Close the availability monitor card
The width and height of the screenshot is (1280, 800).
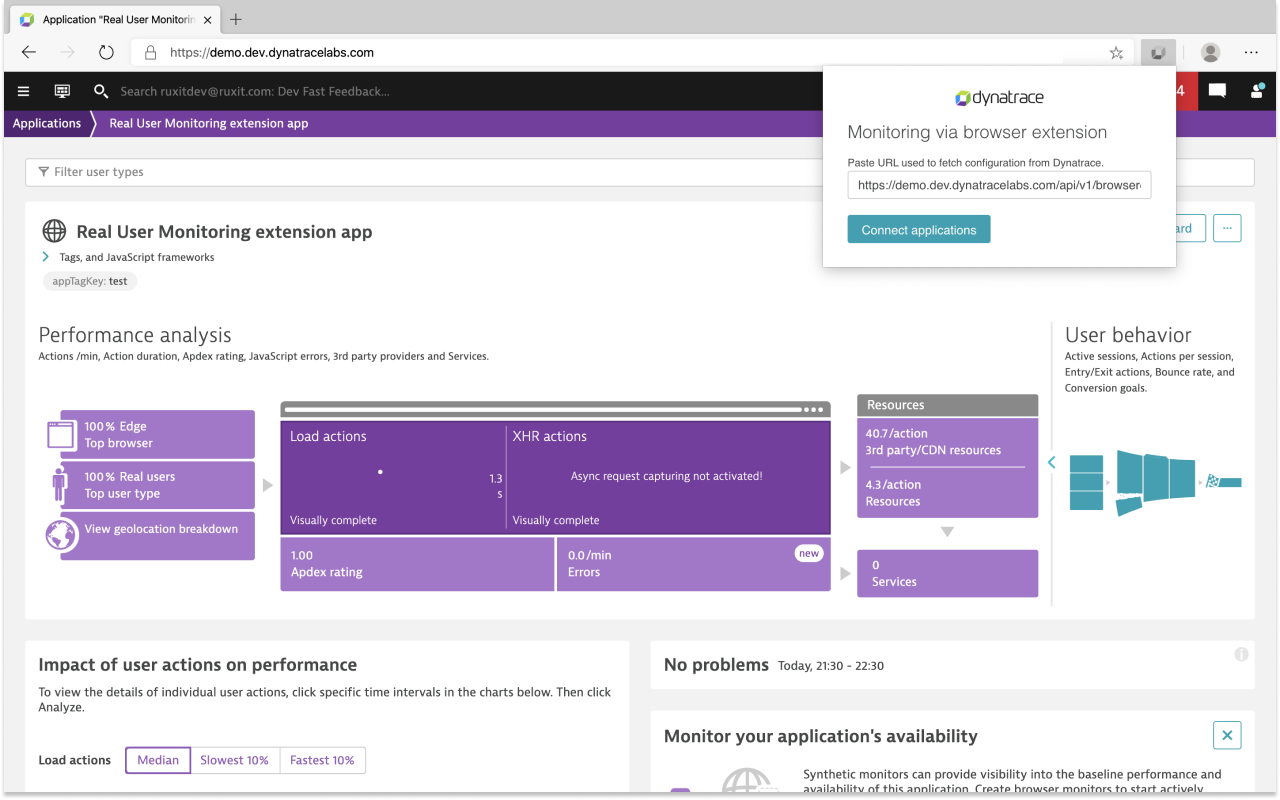click(1227, 735)
